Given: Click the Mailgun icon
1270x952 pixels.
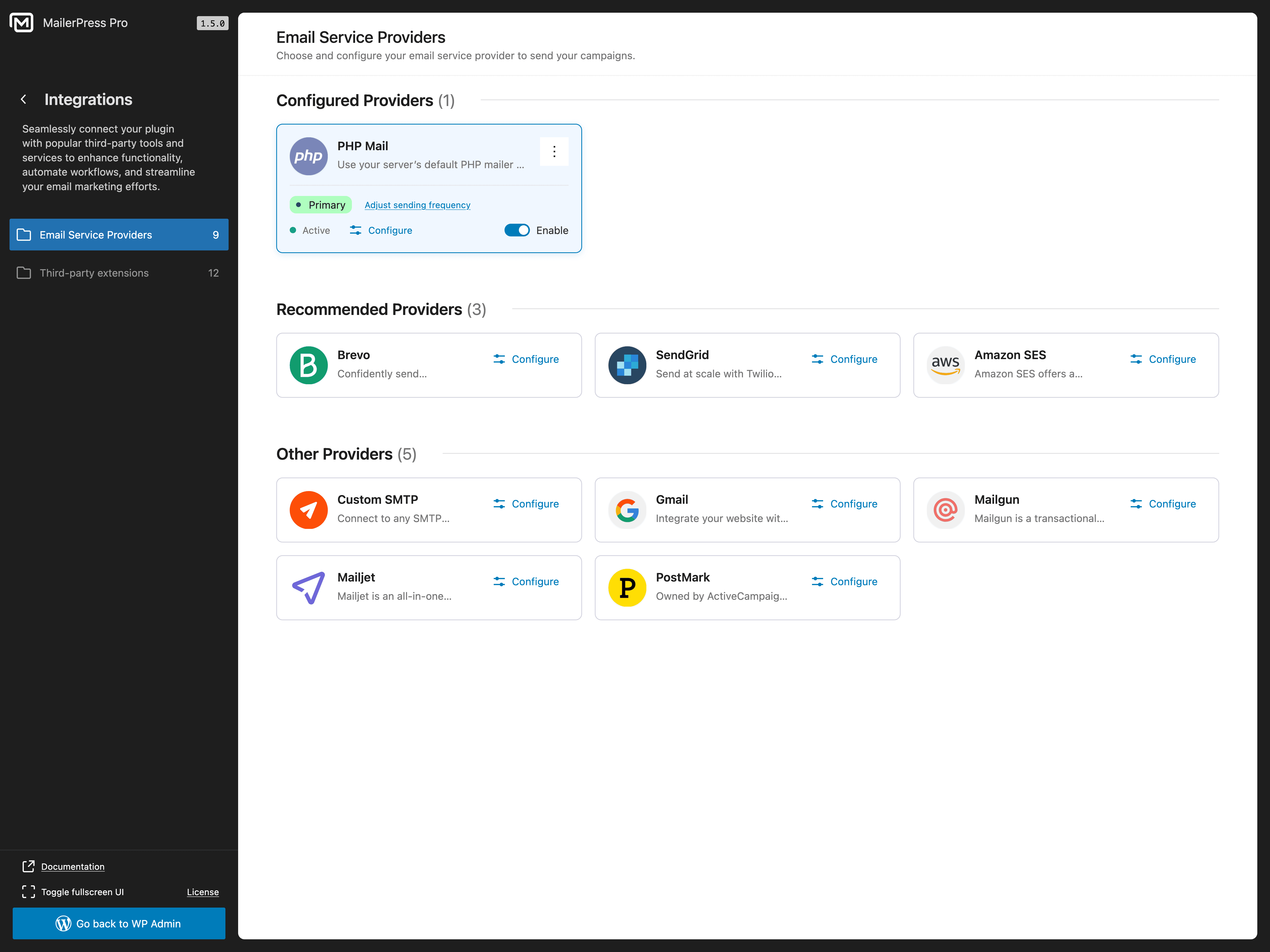Looking at the screenshot, I should coord(945,510).
